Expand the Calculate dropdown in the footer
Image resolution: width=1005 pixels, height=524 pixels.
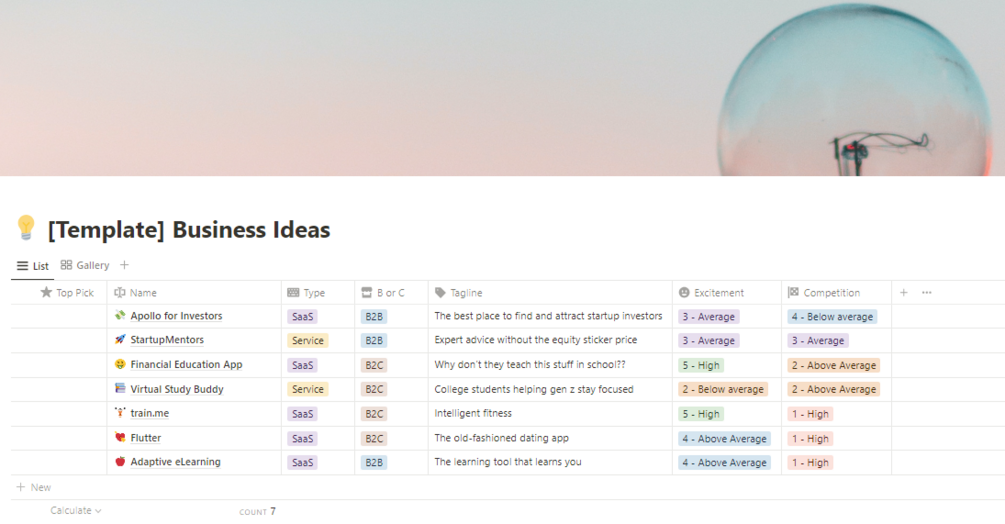click(x=76, y=511)
